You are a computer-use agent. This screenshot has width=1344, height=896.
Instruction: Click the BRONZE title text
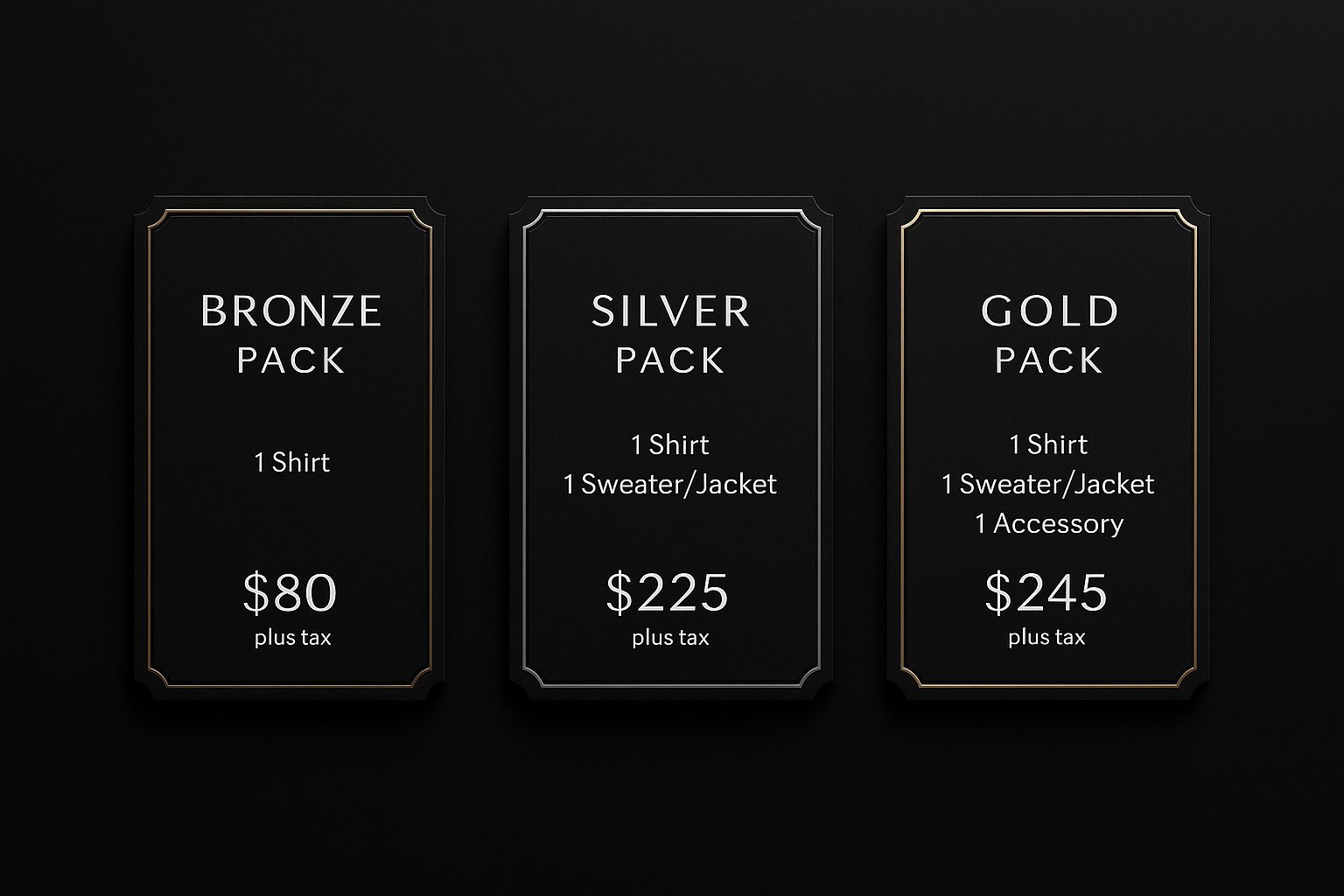(291, 311)
